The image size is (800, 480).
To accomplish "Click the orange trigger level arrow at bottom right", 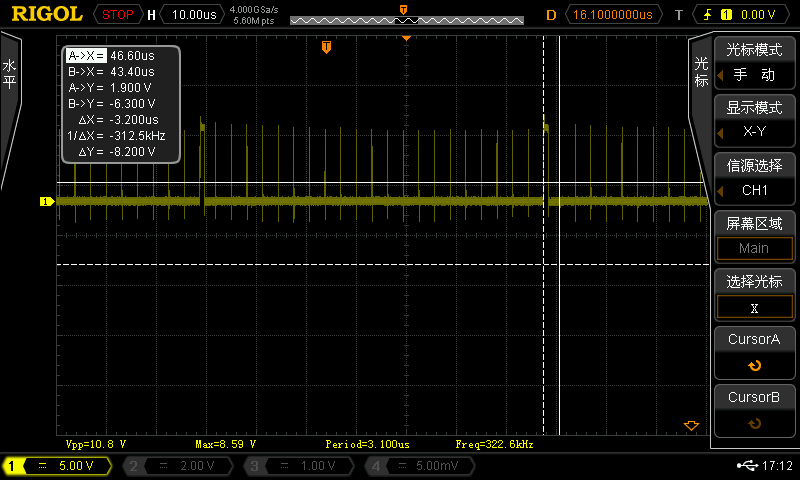I will pyautogui.click(x=691, y=425).
